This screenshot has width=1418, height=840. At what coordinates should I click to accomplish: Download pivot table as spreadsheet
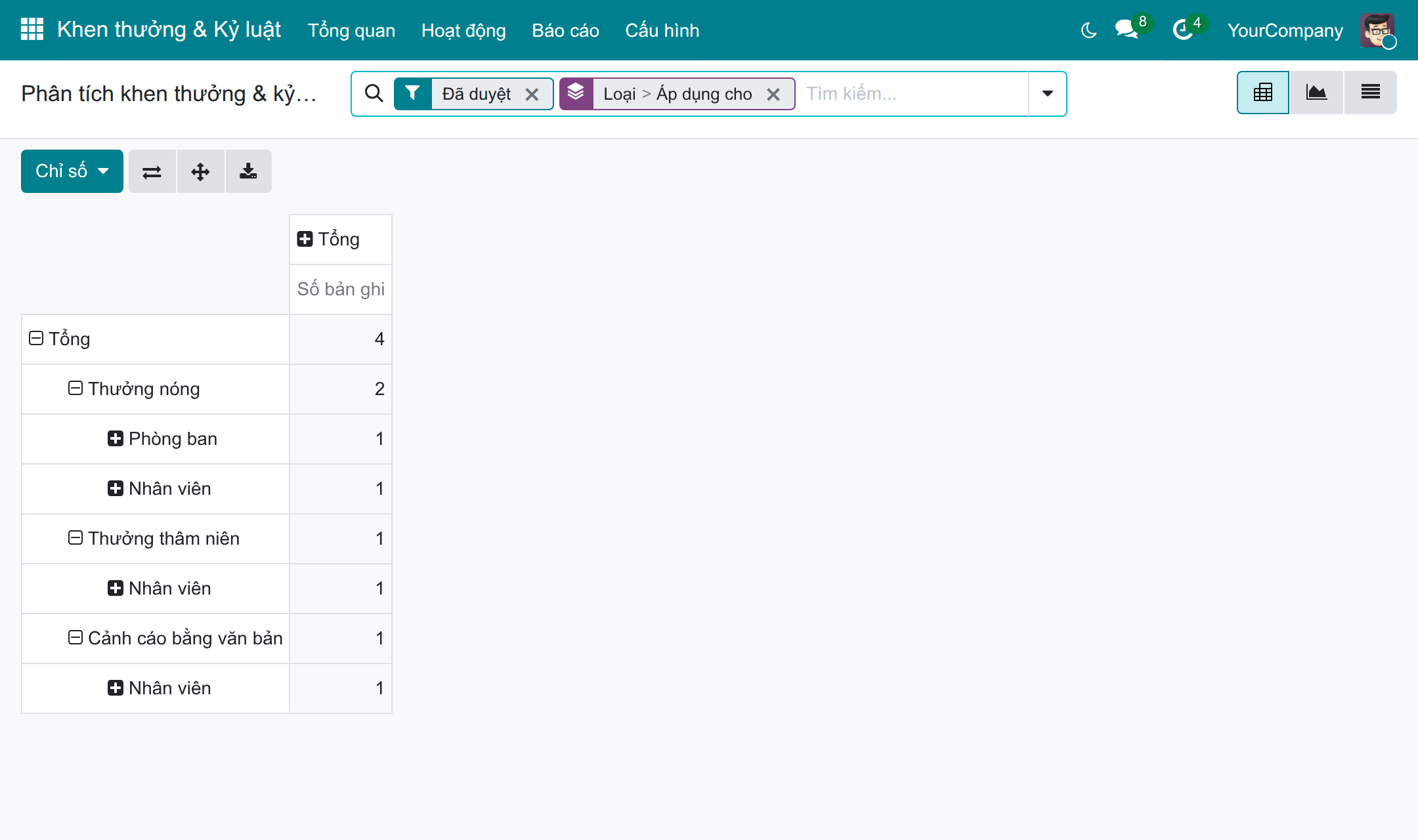click(248, 171)
